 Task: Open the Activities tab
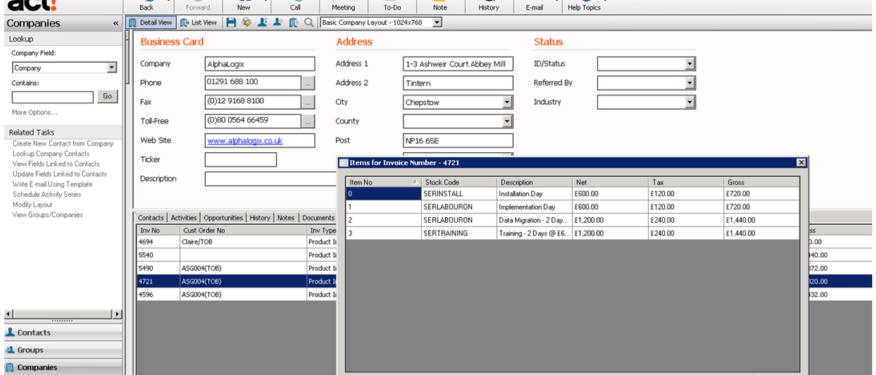click(x=184, y=218)
